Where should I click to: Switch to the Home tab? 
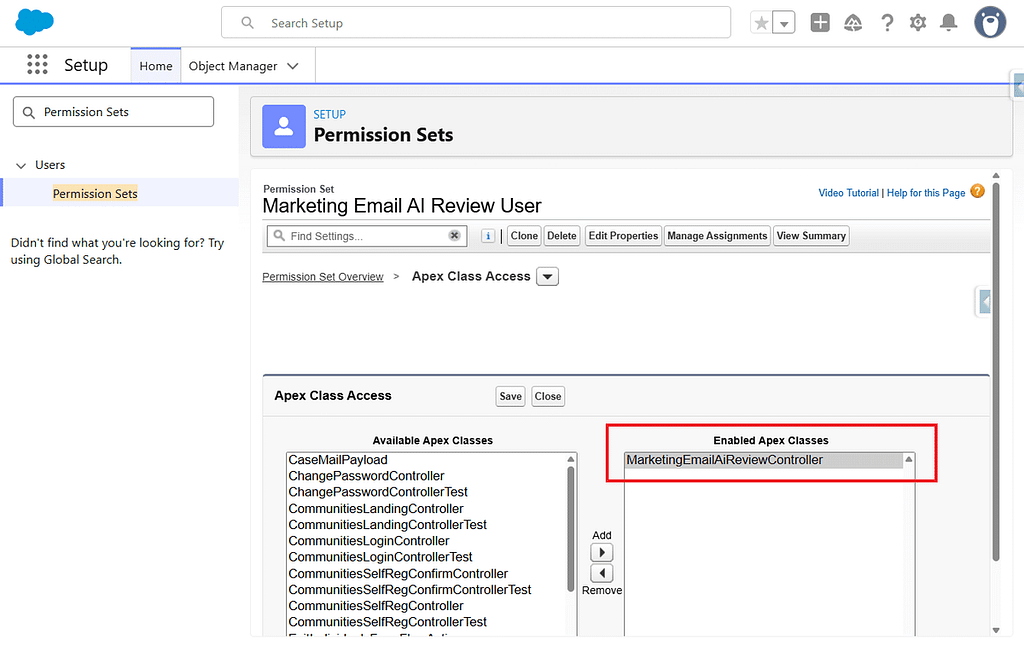[155, 66]
